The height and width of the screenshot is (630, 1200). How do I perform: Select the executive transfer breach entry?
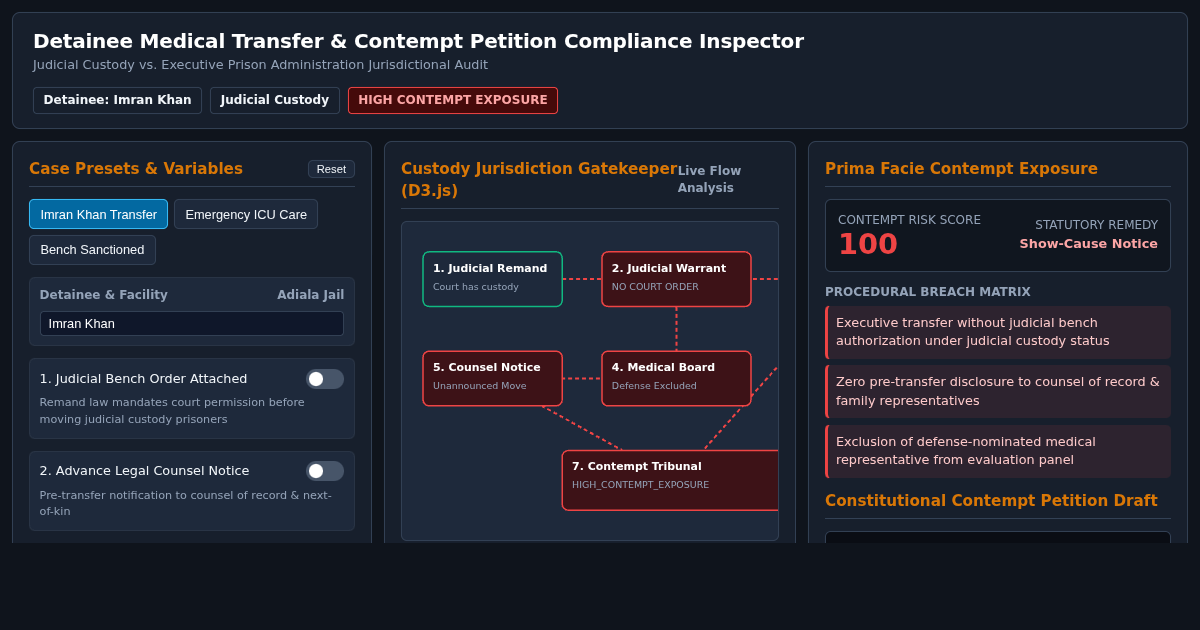(x=998, y=332)
